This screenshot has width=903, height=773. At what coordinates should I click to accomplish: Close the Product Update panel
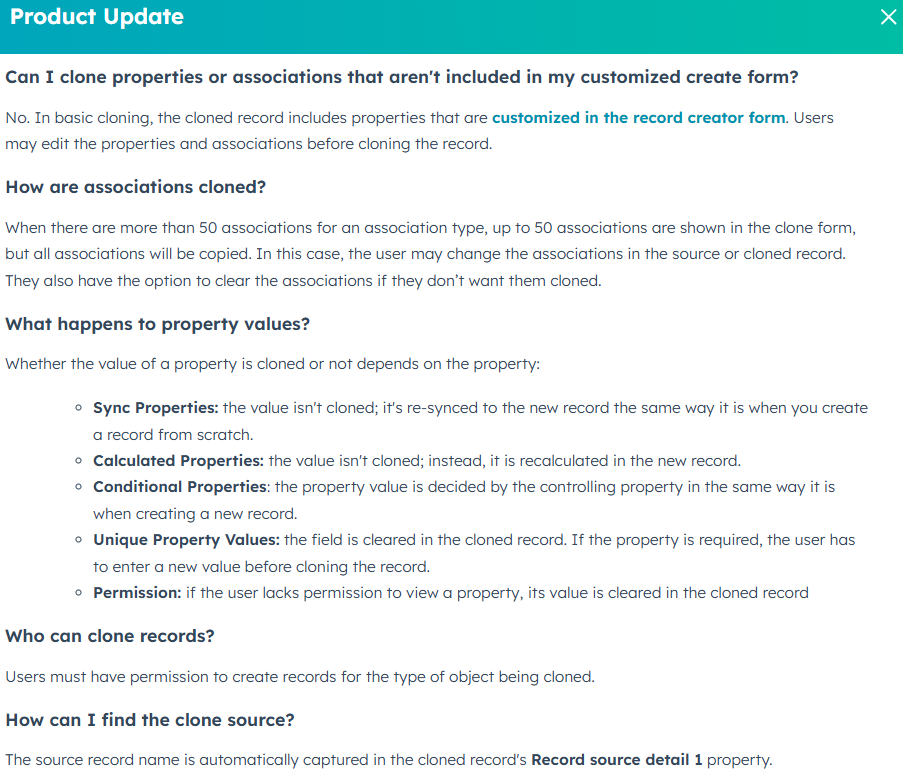click(x=888, y=18)
